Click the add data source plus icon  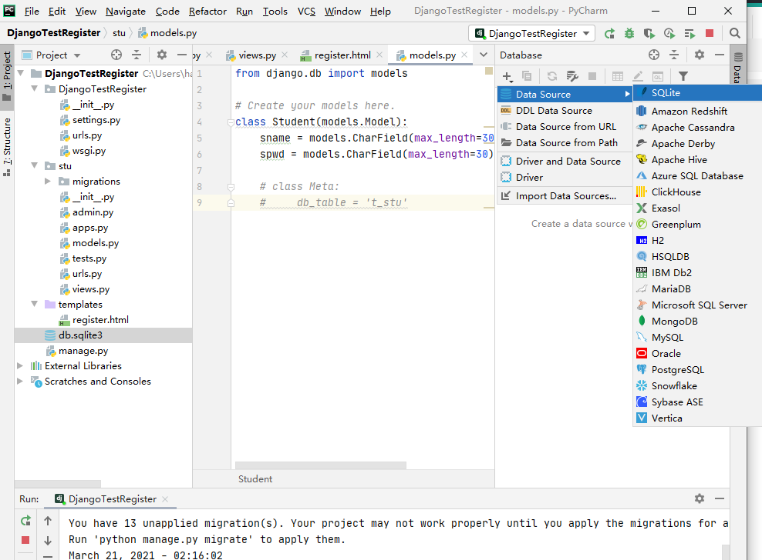click(507, 76)
